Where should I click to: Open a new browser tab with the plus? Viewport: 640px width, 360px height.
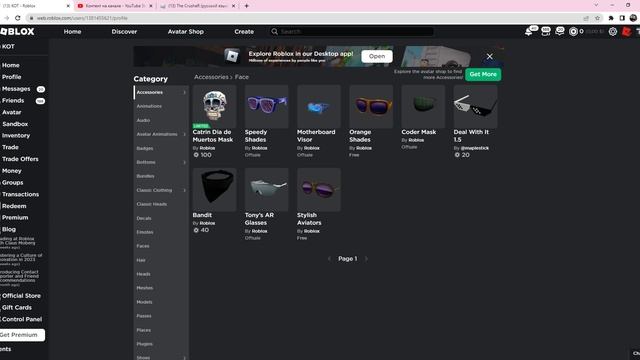point(247,6)
